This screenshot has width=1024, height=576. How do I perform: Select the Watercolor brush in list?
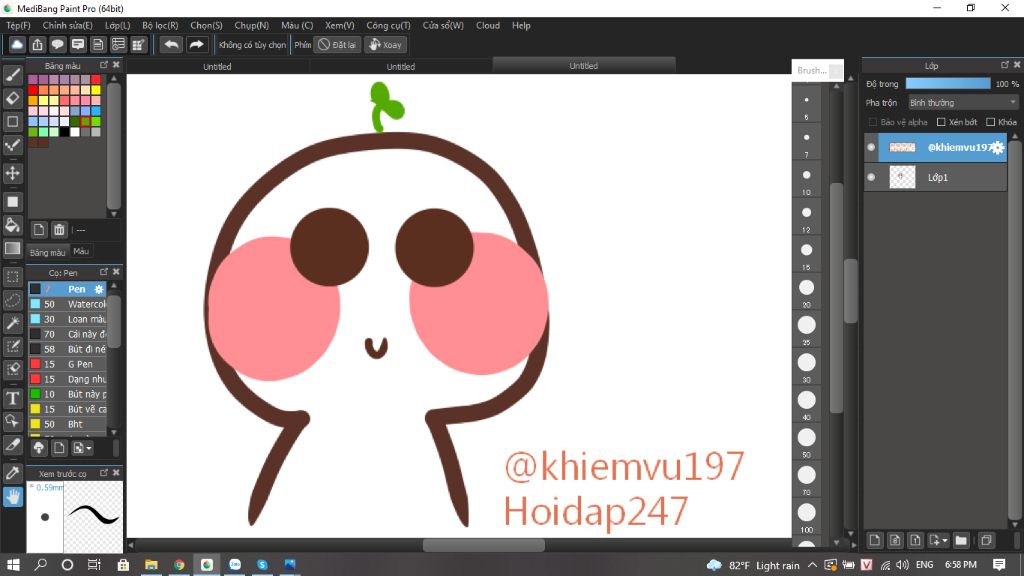(x=67, y=304)
